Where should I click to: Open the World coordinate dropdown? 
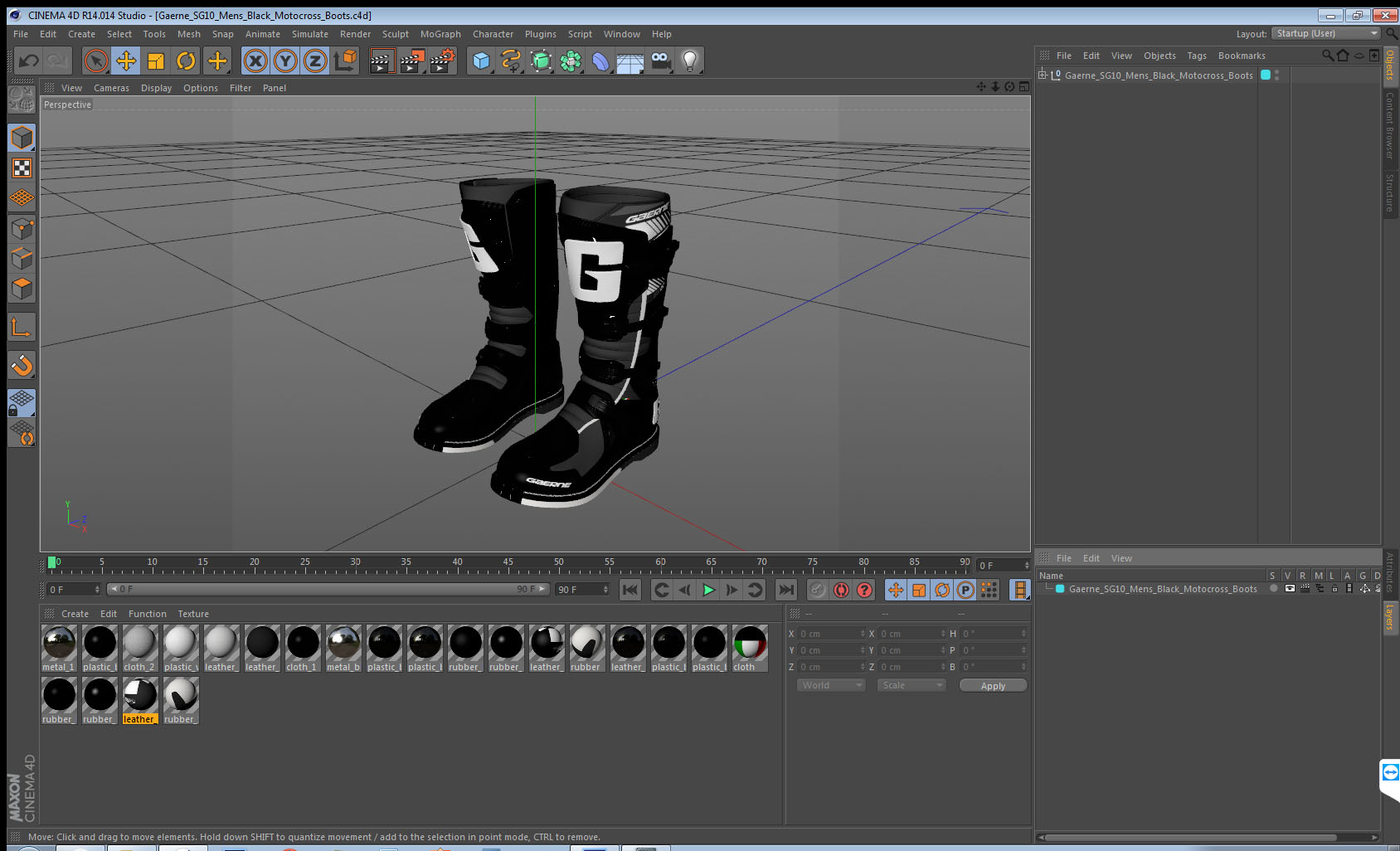pos(831,685)
